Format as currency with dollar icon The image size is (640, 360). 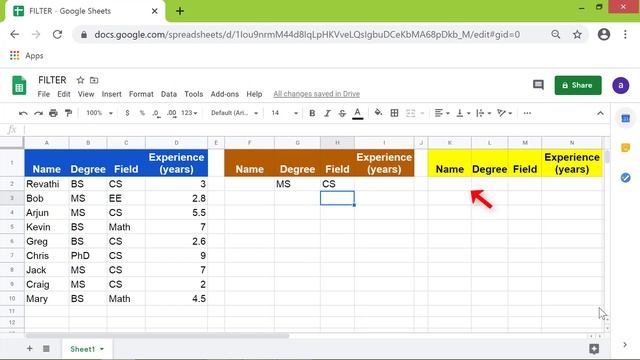click(x=127, y=113)
